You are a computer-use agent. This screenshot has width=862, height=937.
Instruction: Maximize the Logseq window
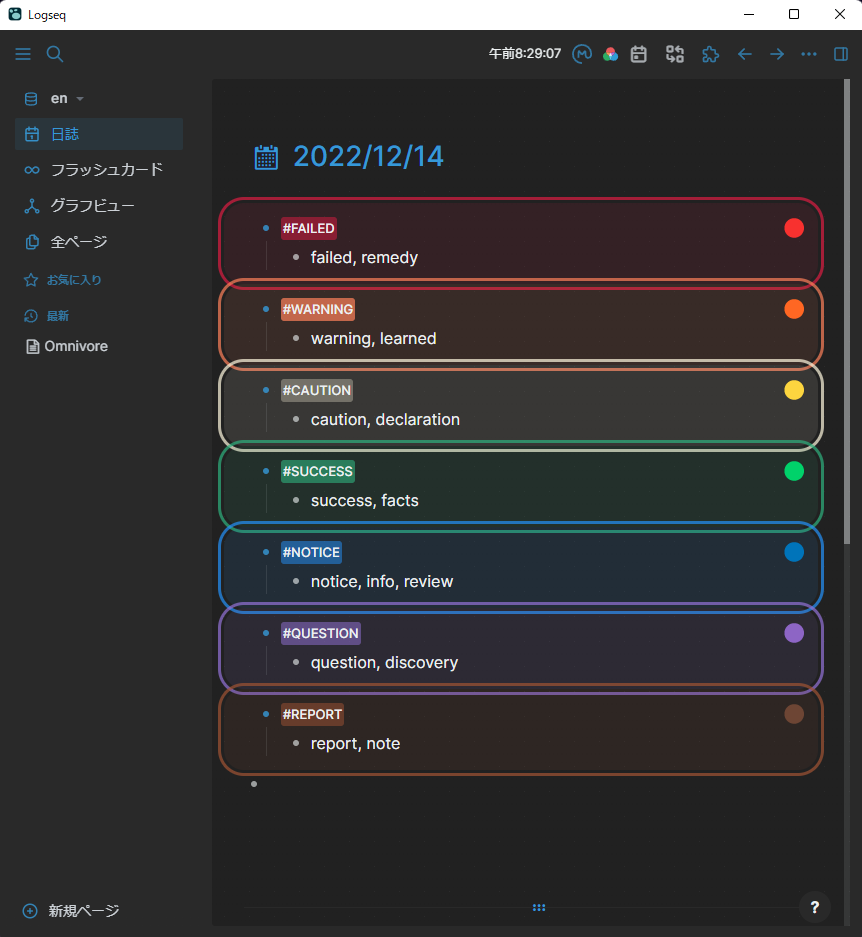pyautogui.click(x=794, y=14)
